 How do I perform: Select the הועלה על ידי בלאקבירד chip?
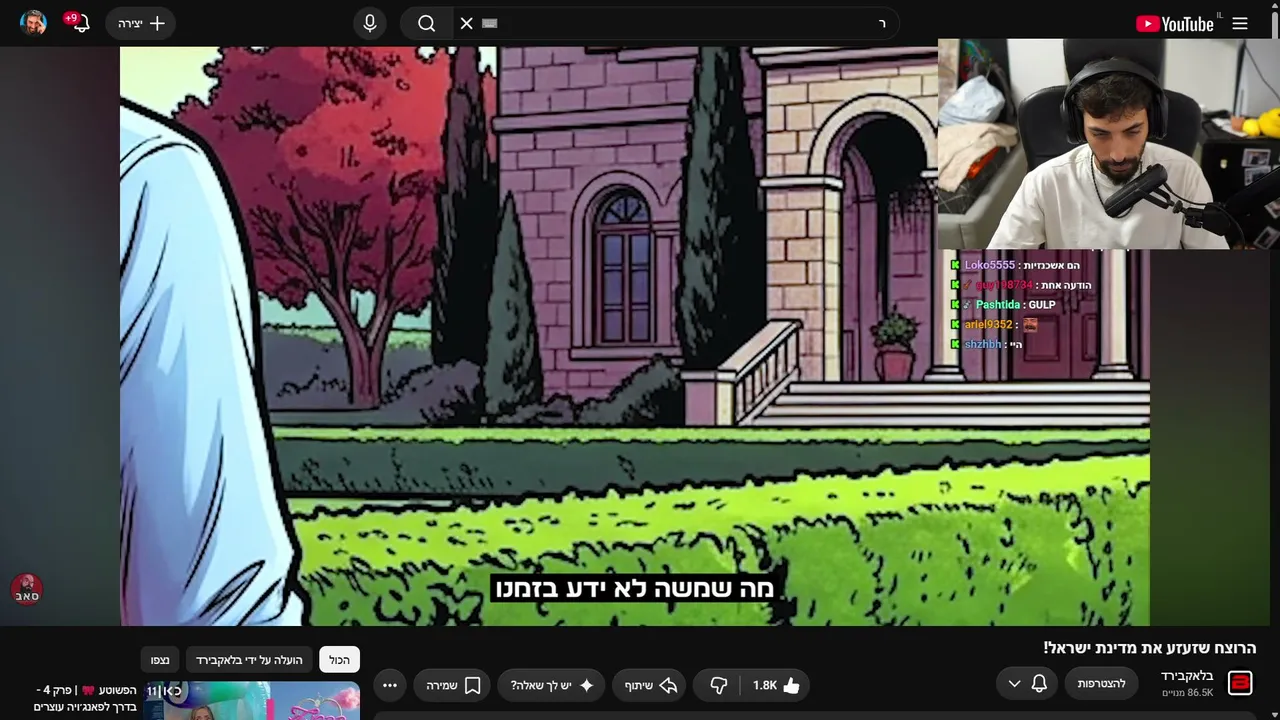click(x=249, y=660)
